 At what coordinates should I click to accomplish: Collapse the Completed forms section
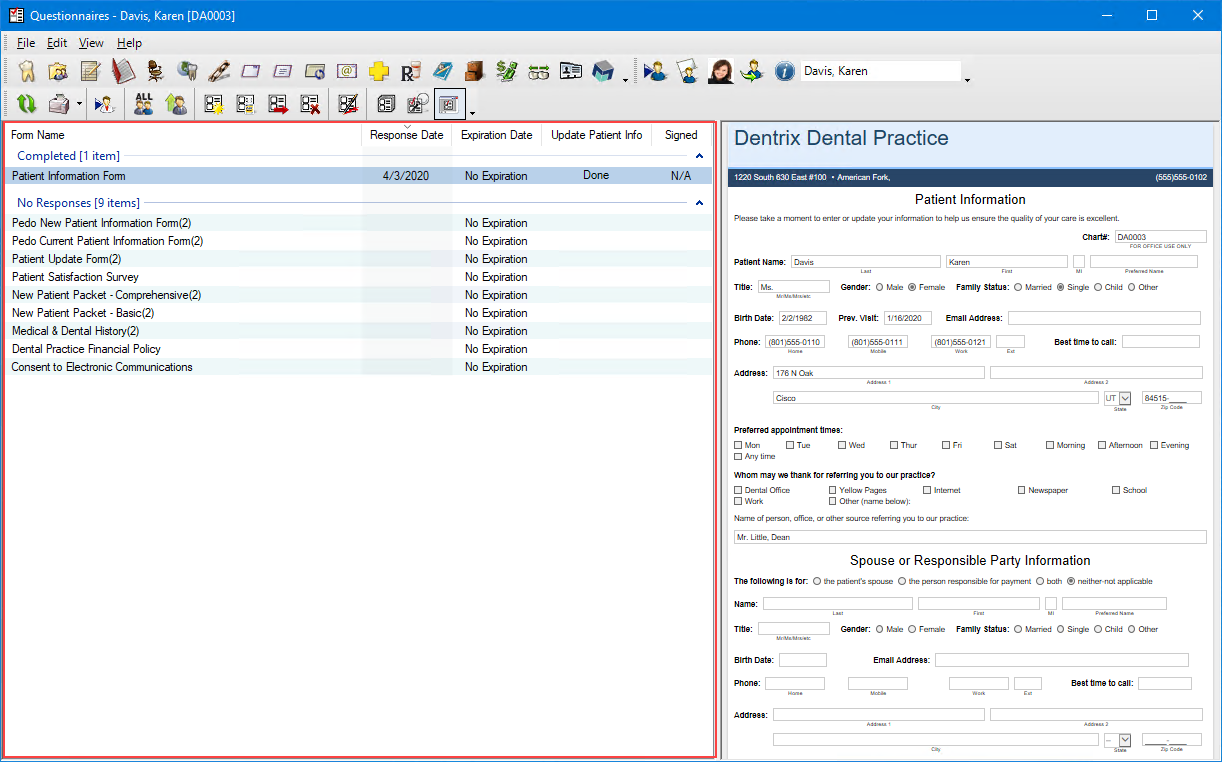(700, 155)
